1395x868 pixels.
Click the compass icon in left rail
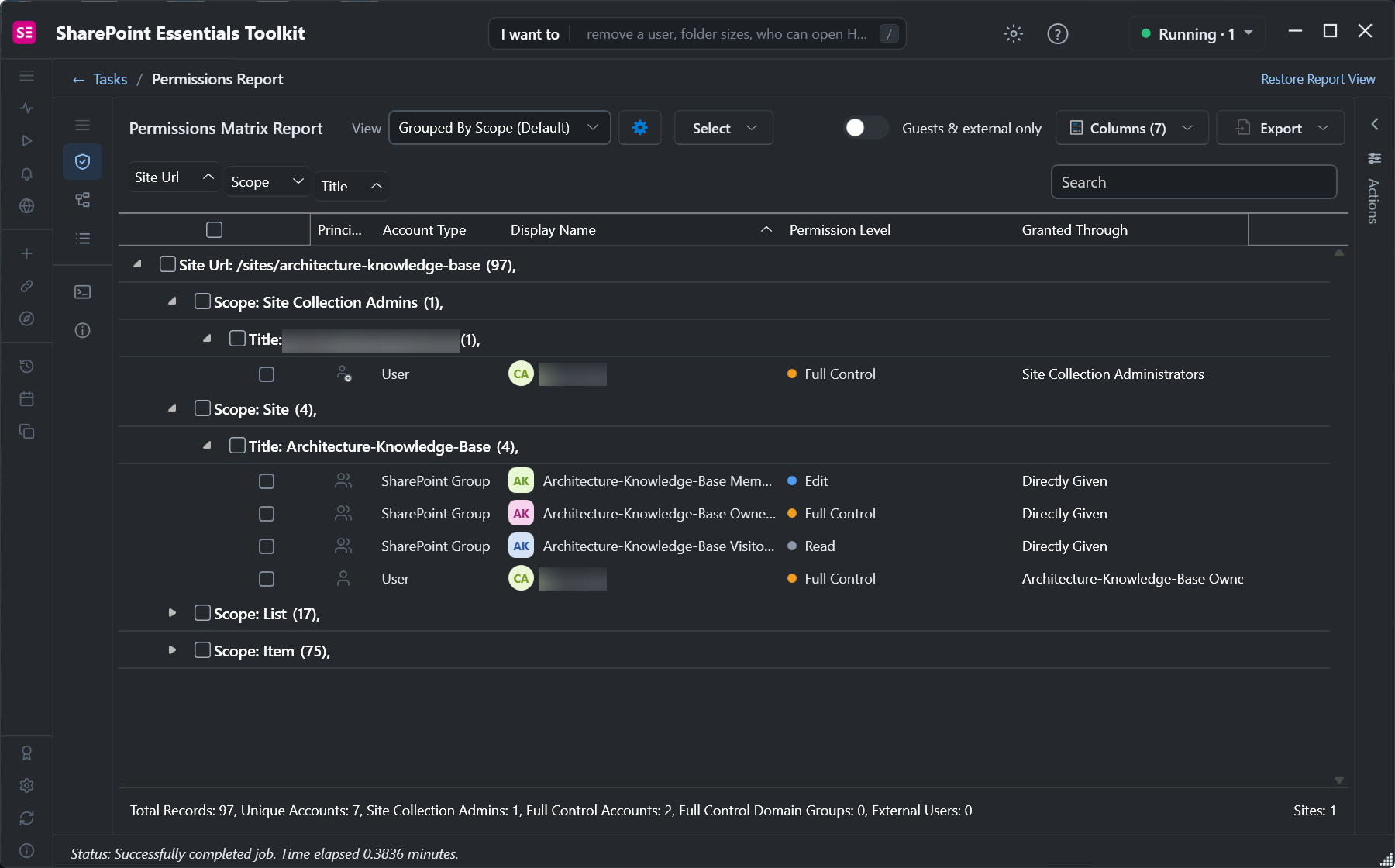pos(26,319)
